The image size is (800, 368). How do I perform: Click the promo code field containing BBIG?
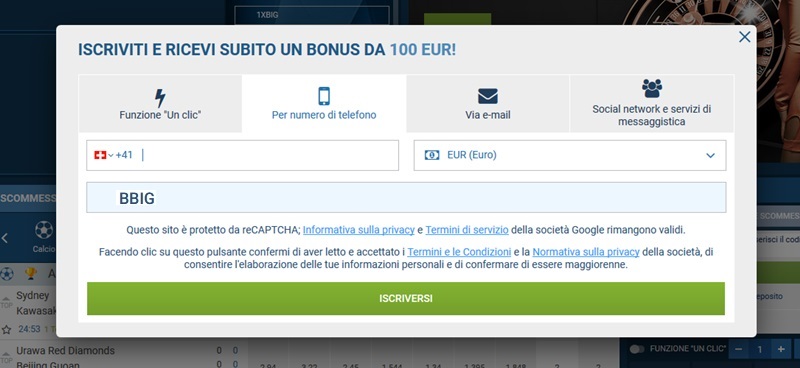click(x=406, y=198)
